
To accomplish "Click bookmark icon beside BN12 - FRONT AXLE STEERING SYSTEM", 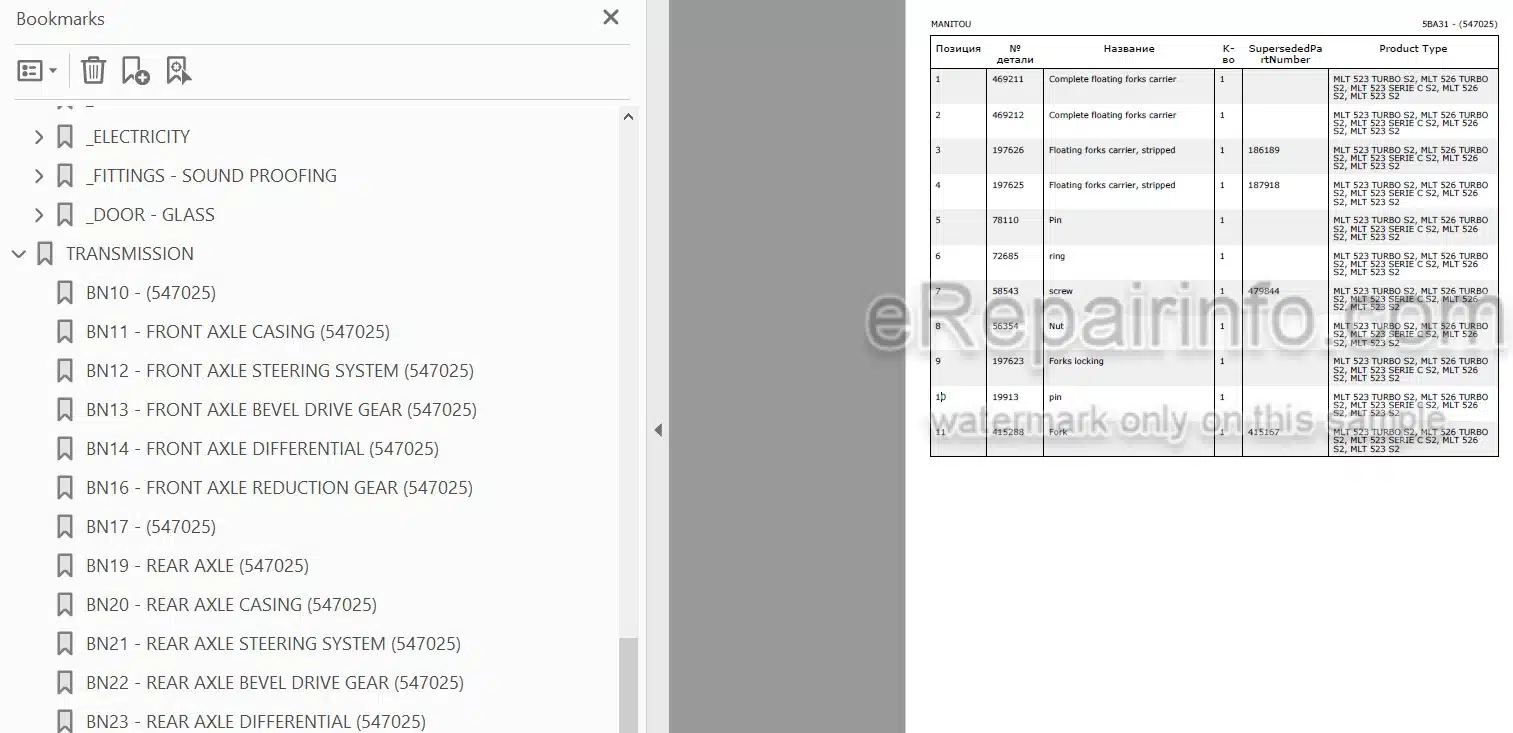I will pyautogui.click(x=65, y=371).
